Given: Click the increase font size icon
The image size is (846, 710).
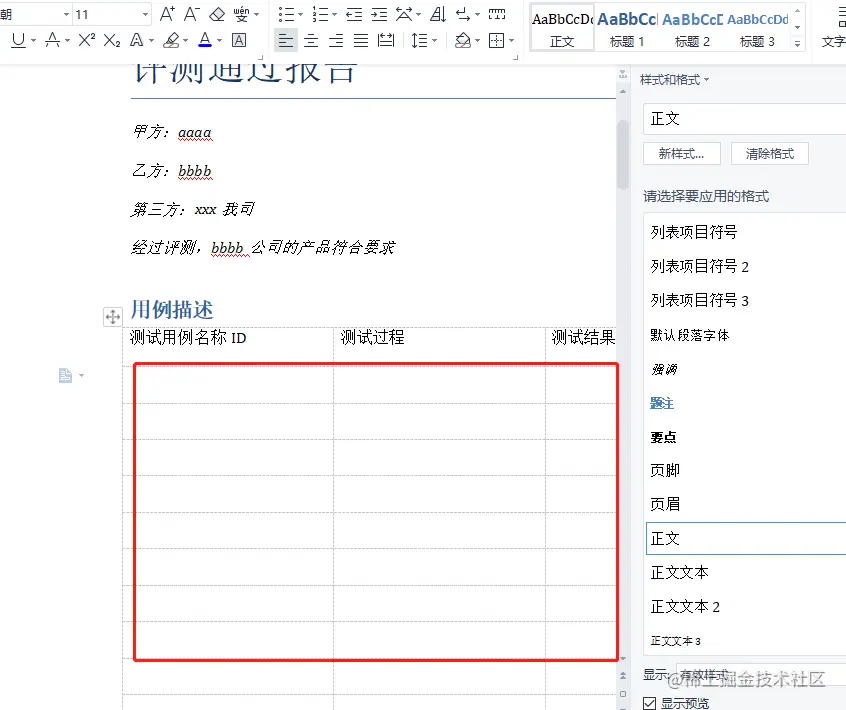Looking at the screenshot, I should coord(167,14).
